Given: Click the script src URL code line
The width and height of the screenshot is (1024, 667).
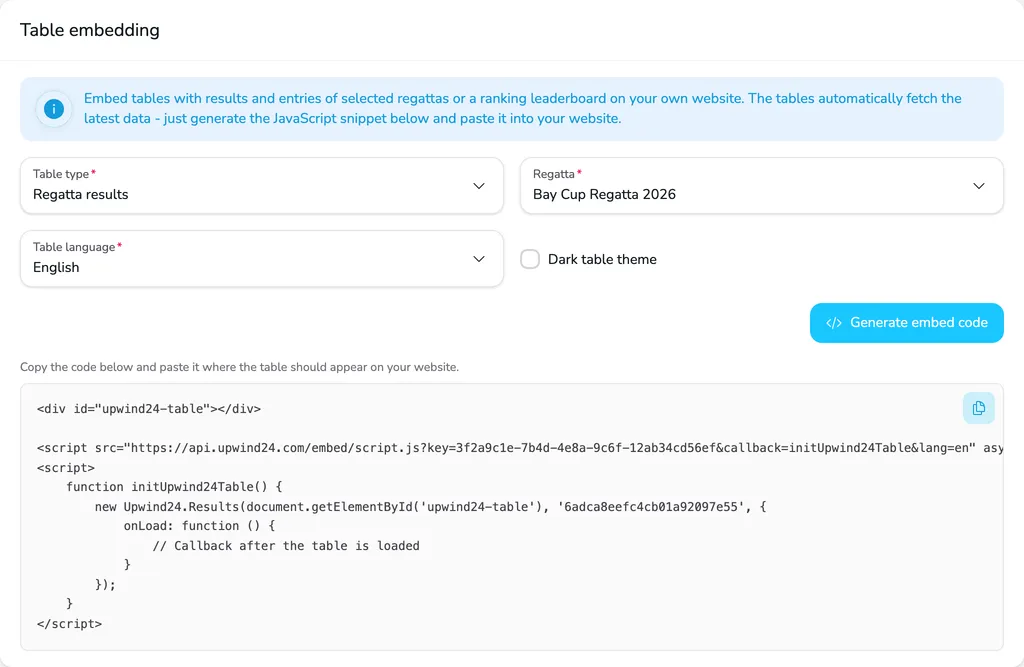Looking at the screenshot, I should click(x=520, y=448).
